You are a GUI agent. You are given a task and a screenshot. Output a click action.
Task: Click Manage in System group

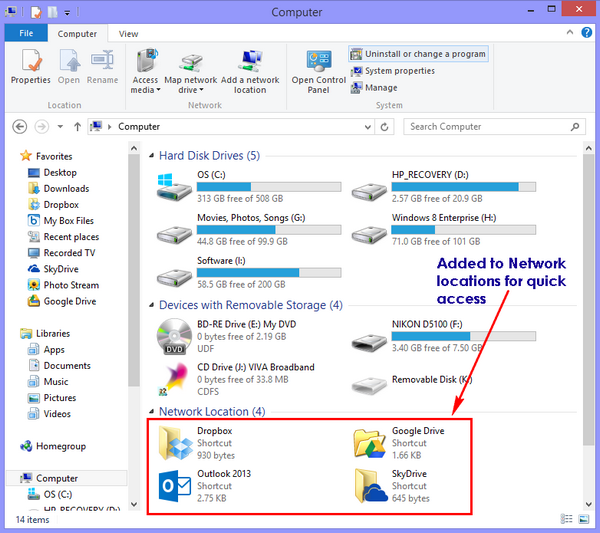coord(374,88)
